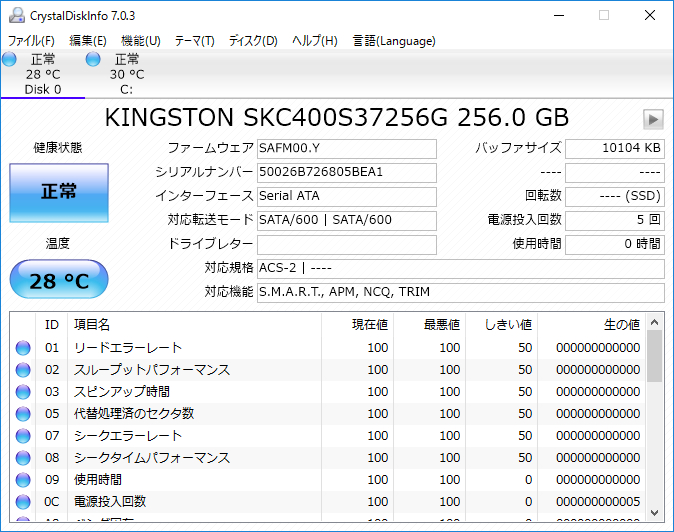Open the ディスク(D) menu
The width and height of the screenshot is (674, 532).
click(x=253, y=41)
